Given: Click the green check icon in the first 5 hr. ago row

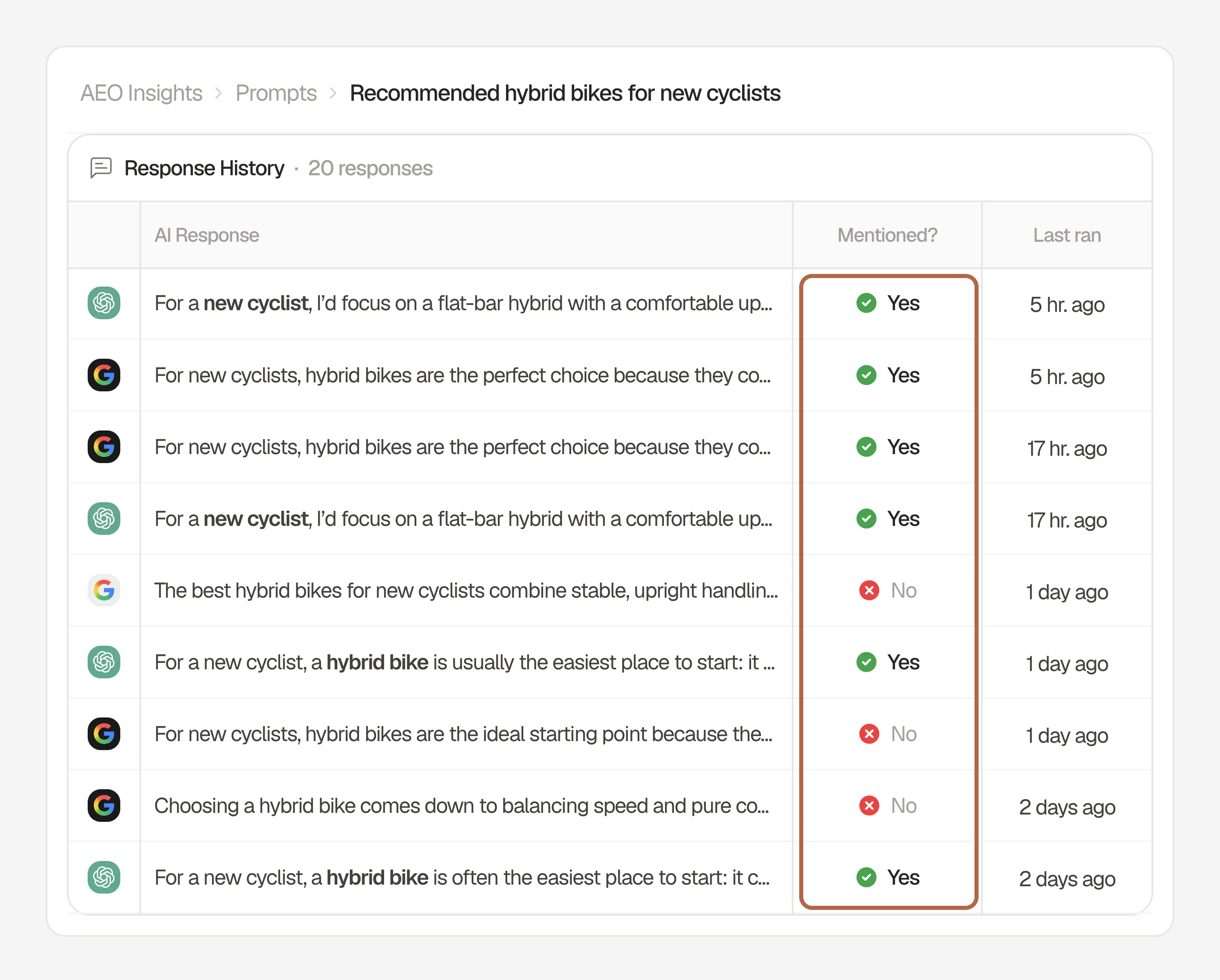Looking at the screenshot, I should point(866,303).
